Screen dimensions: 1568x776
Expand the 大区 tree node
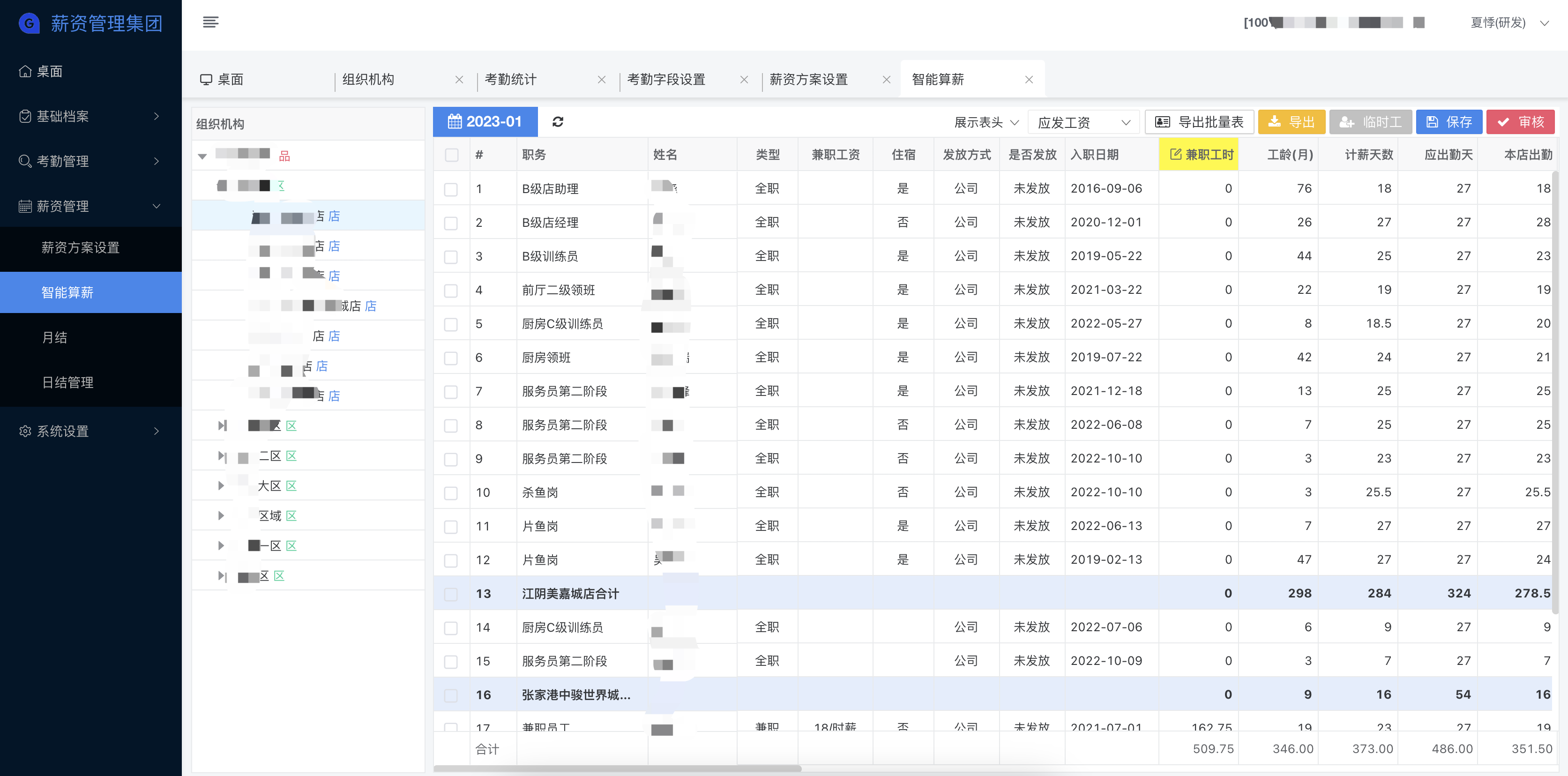click(221, 485)
